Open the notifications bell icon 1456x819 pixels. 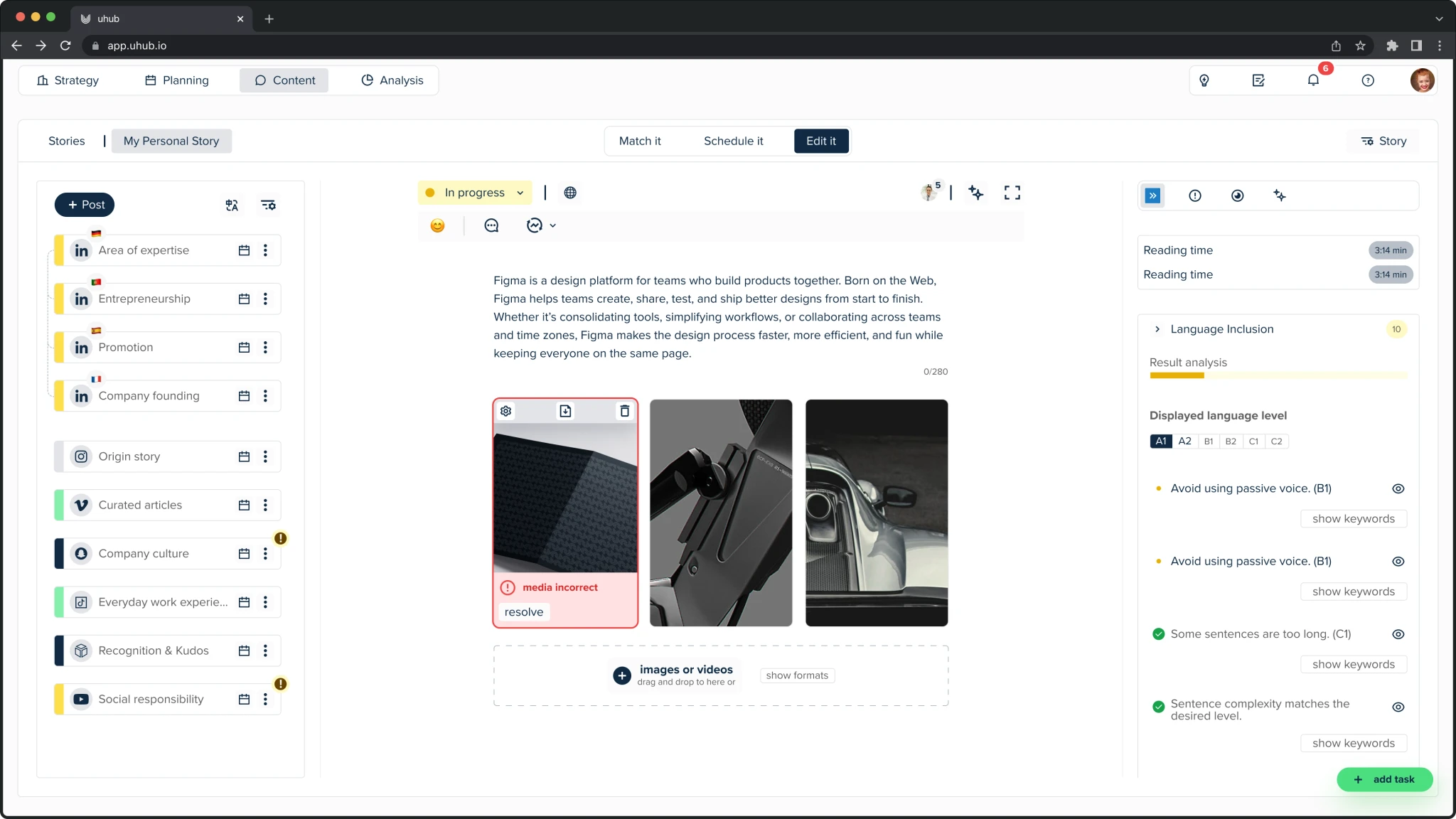click(x=1313, y=80)
